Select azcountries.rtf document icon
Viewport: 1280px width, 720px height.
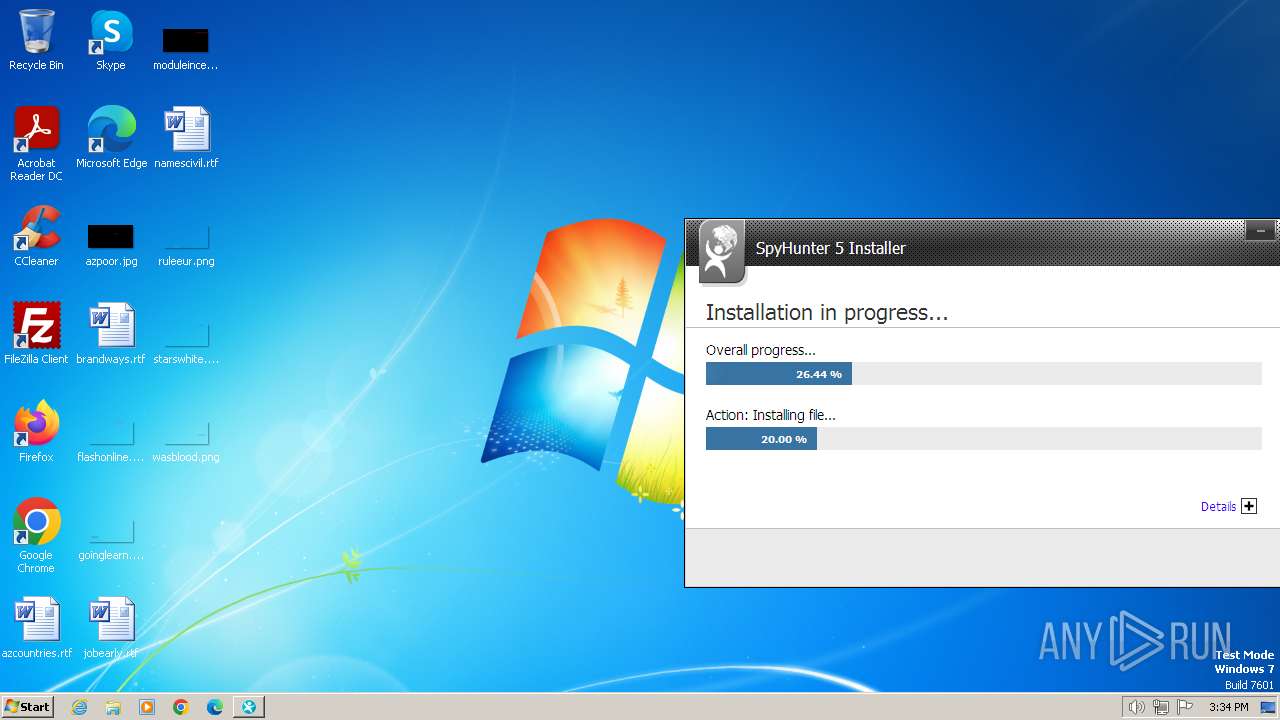click(36, 627)
